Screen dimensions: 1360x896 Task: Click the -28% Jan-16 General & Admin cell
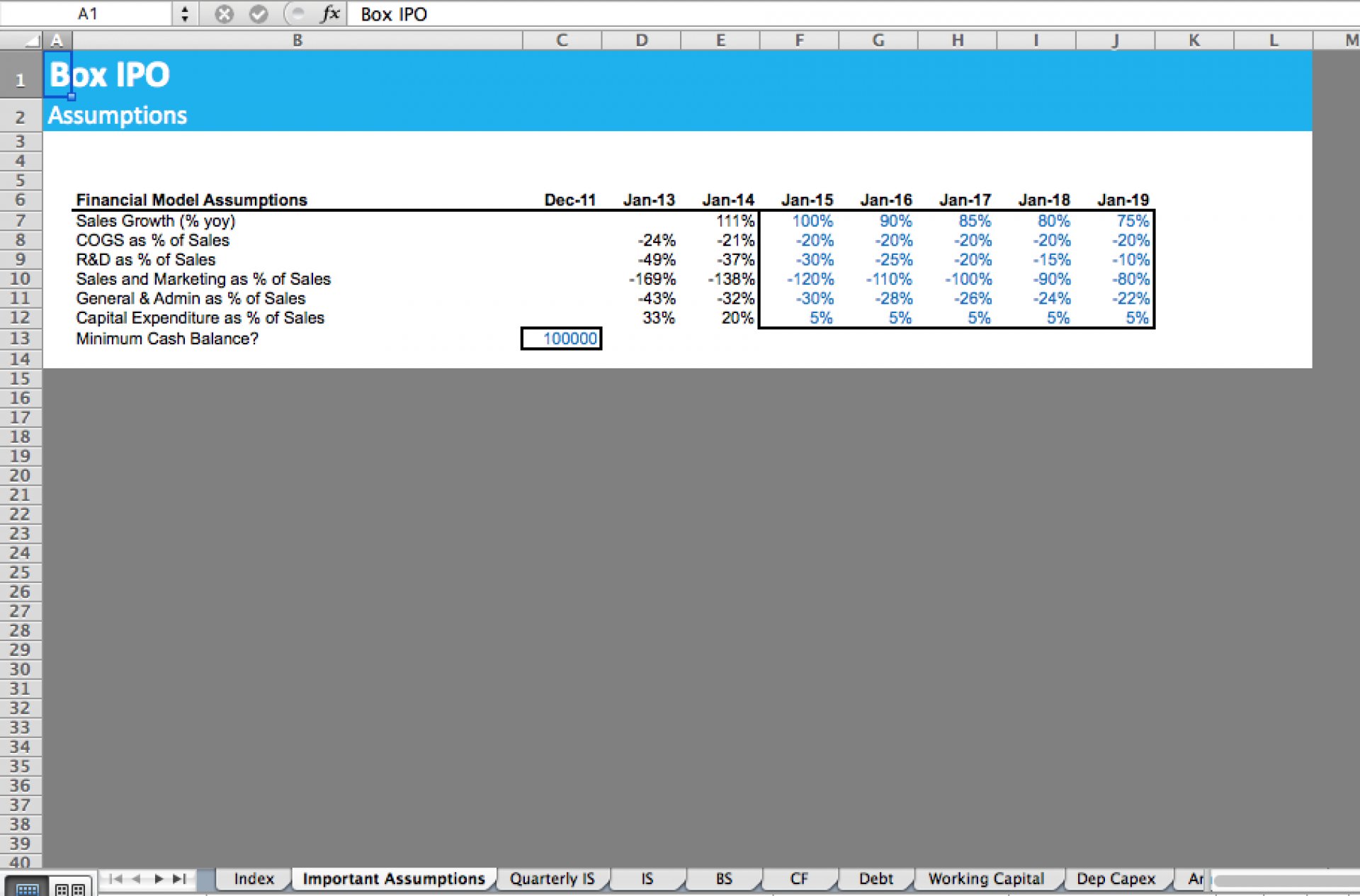893,298
